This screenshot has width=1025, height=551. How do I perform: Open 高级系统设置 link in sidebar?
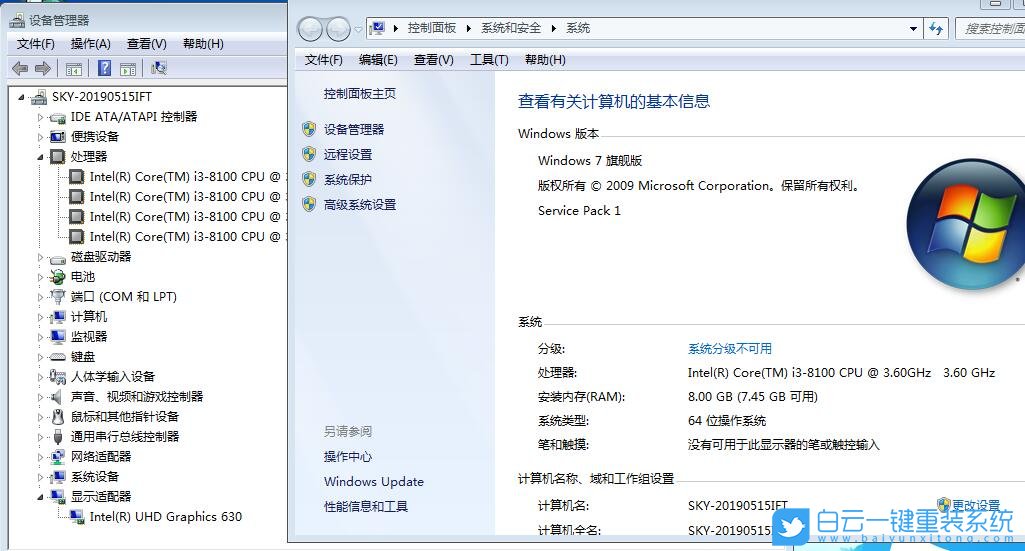360,205
